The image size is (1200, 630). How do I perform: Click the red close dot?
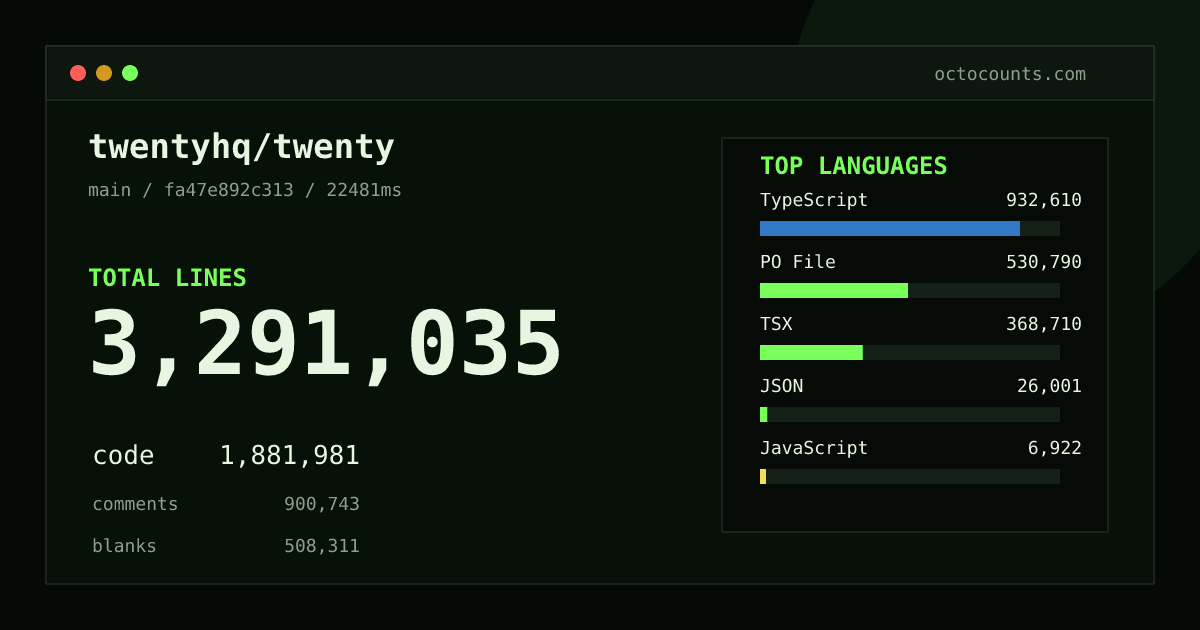point(78,73)
